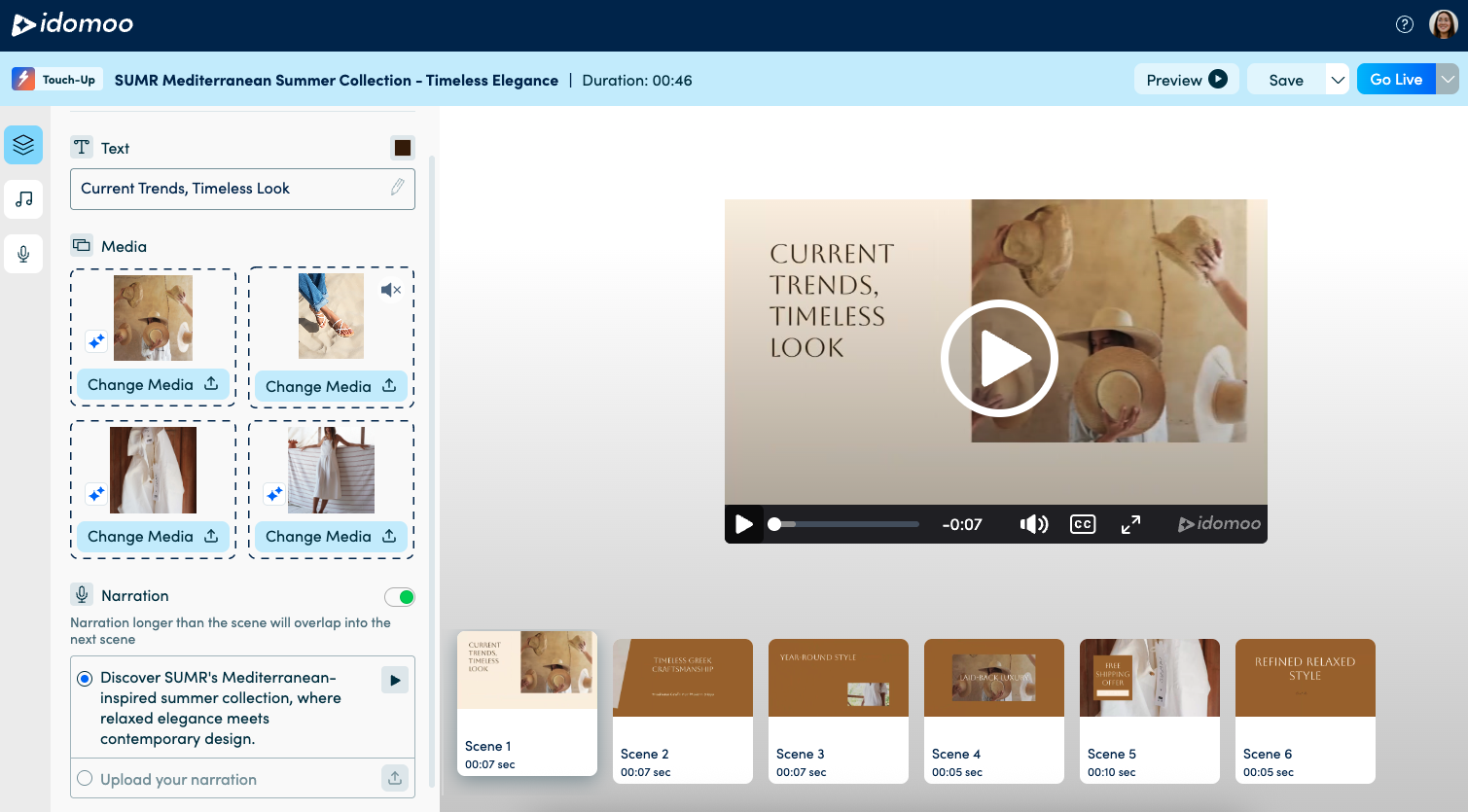Image resolution: width=1468 pixels, height=812 pixels.
Task: Open the Save dropdown arrow
Action: [1338, 80]
